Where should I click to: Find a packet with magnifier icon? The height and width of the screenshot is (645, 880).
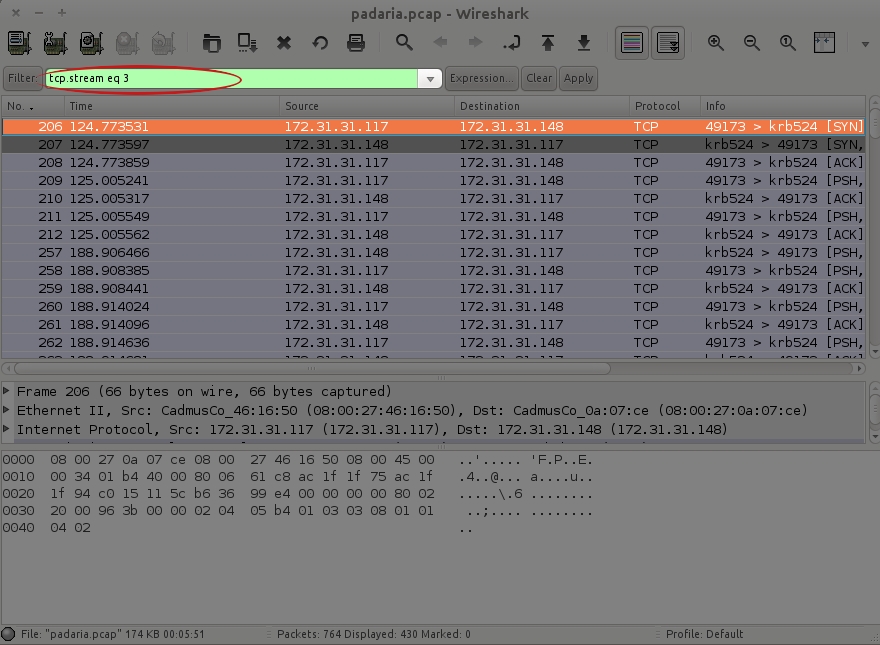point(404,43)
